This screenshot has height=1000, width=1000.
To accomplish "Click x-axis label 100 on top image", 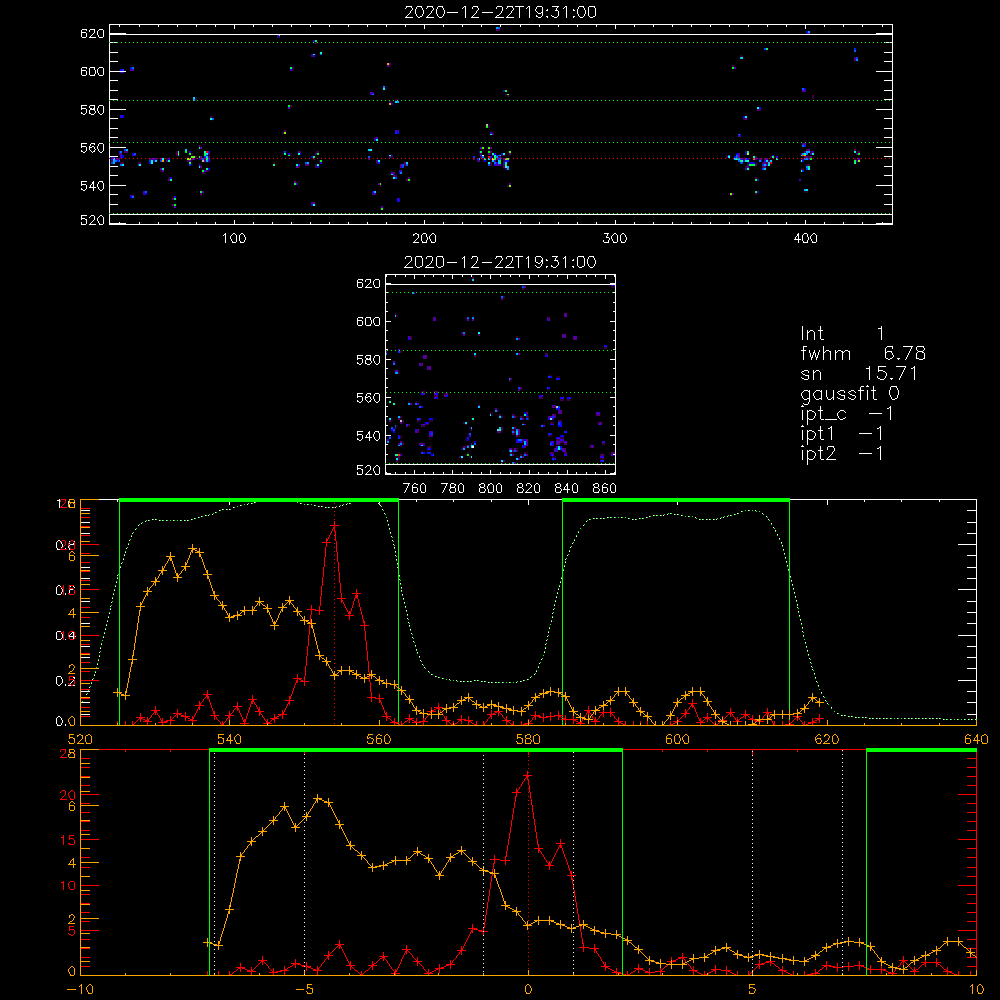I will (234, 239).
